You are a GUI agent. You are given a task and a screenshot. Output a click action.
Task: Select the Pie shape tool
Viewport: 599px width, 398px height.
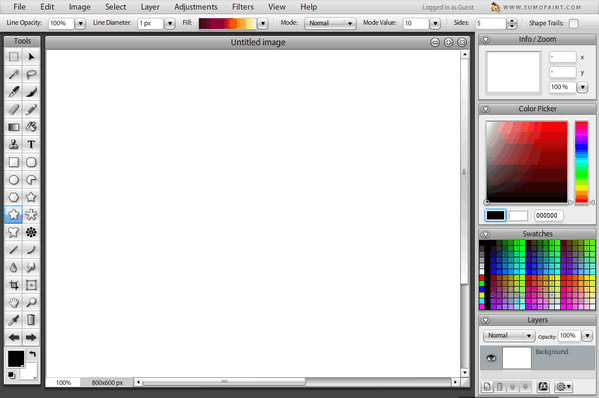pos(31,180)
